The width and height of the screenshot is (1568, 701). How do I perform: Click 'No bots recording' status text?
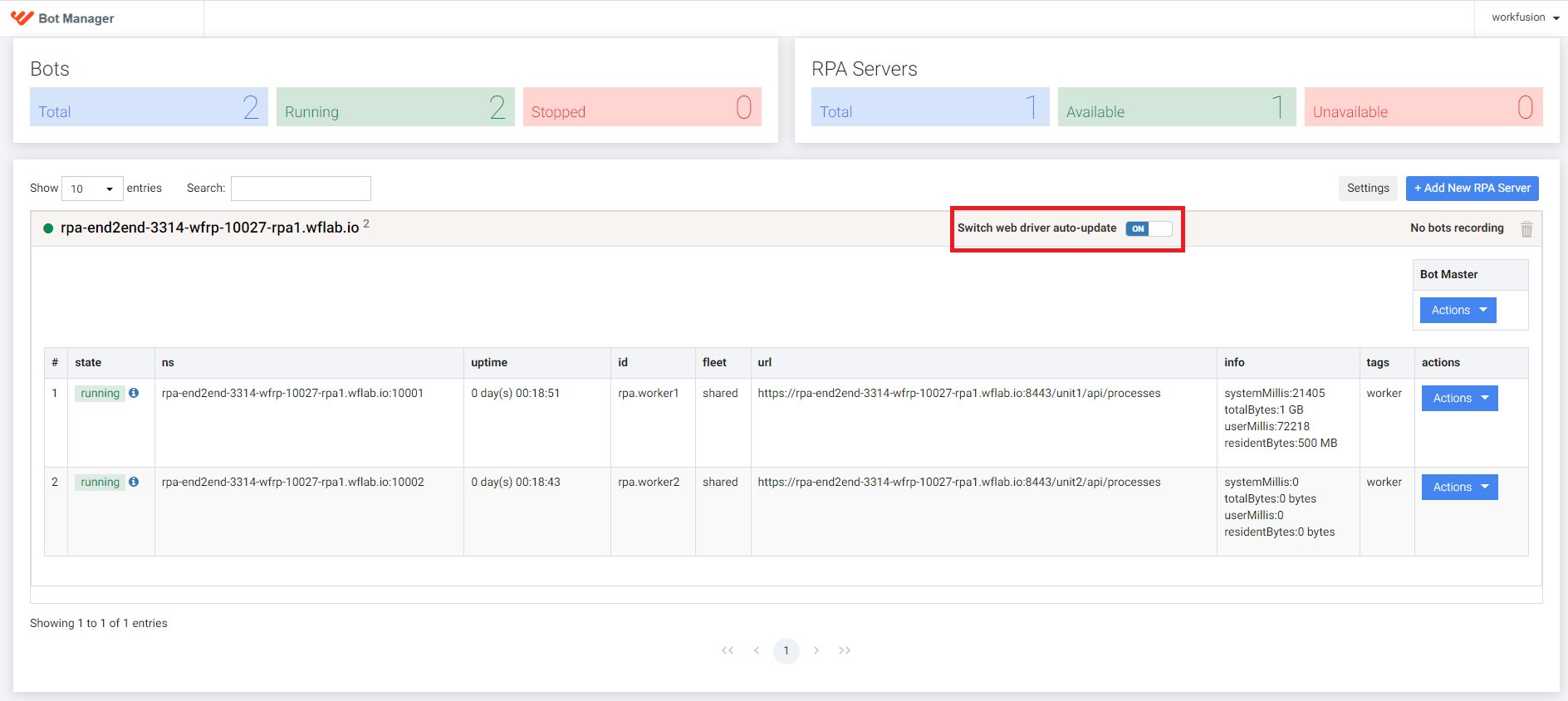point(1457,228)
